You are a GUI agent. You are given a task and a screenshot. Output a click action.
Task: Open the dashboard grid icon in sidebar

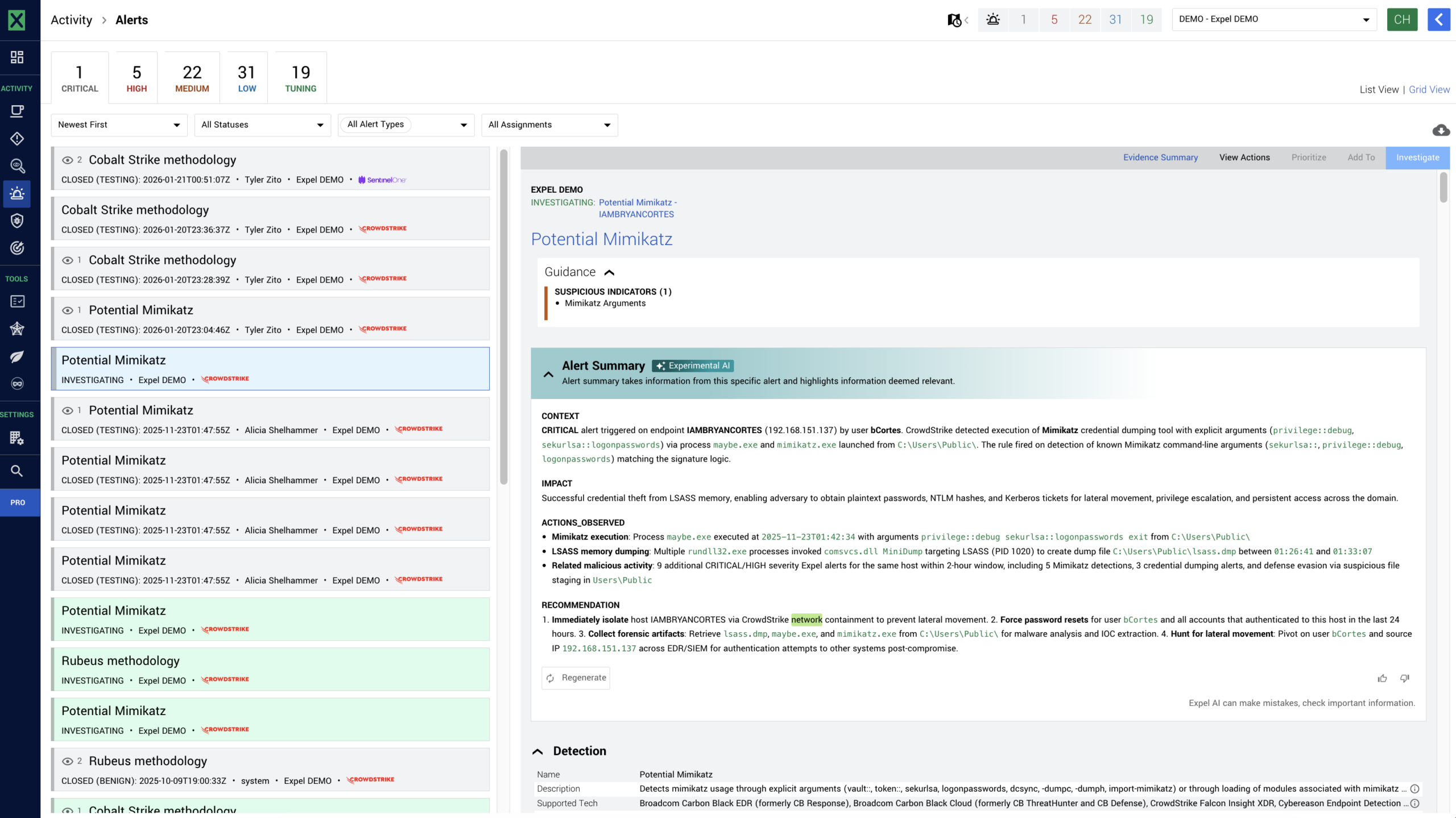(x=17, y=57)
